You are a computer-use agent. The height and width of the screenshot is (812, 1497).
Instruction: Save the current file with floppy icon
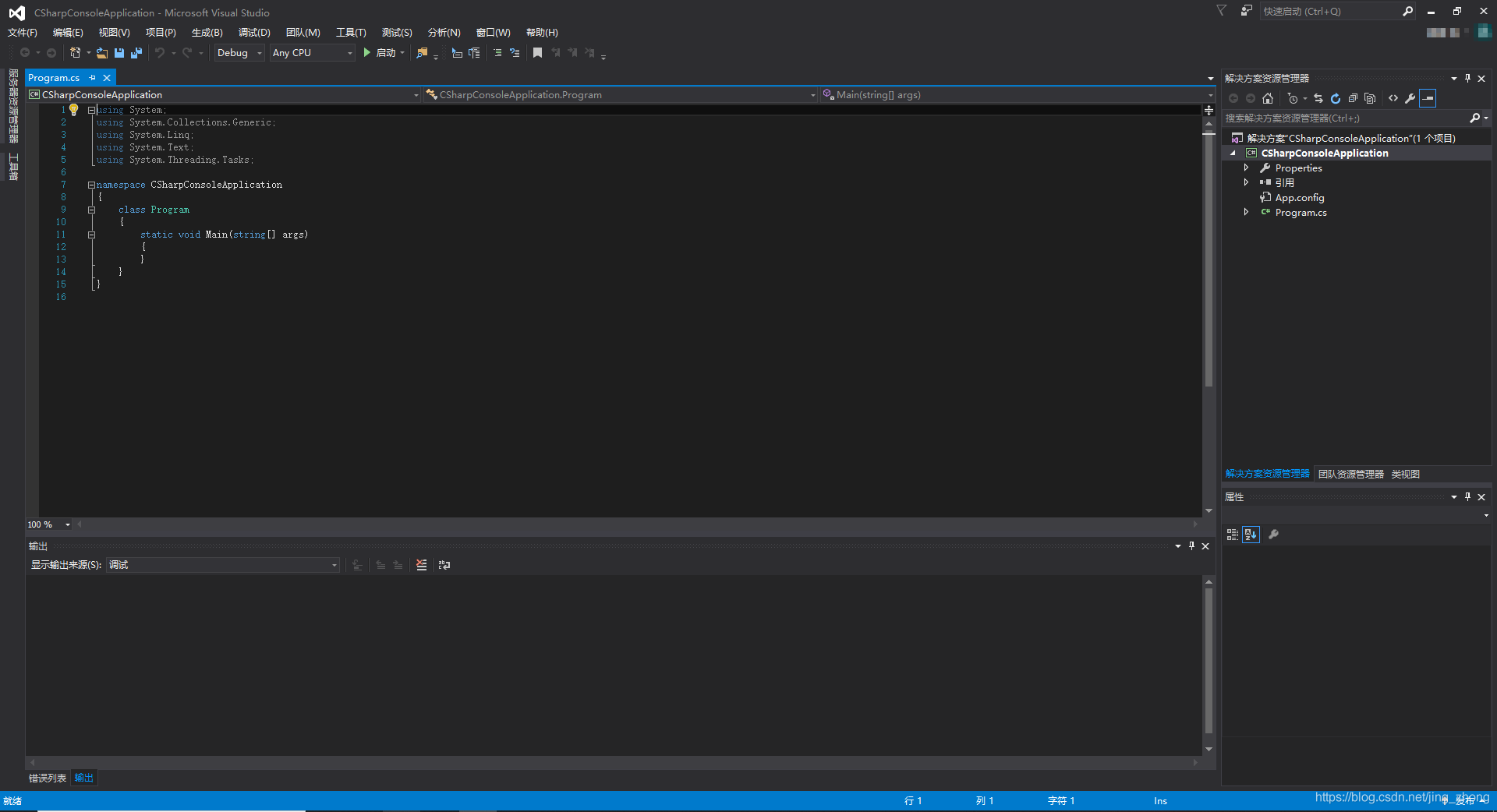[x=119, y=53]
